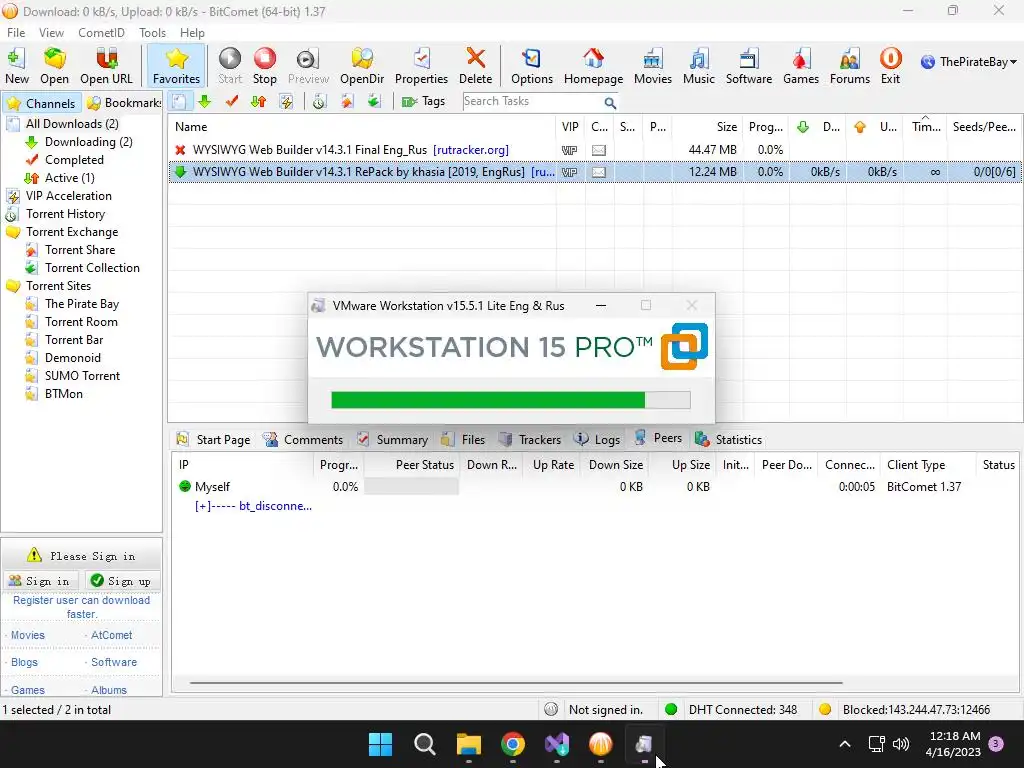The width and height of the screenshot is (1024, 768).
Task: Open task Properties from toolbar
Action: click(x=421, y=65)
